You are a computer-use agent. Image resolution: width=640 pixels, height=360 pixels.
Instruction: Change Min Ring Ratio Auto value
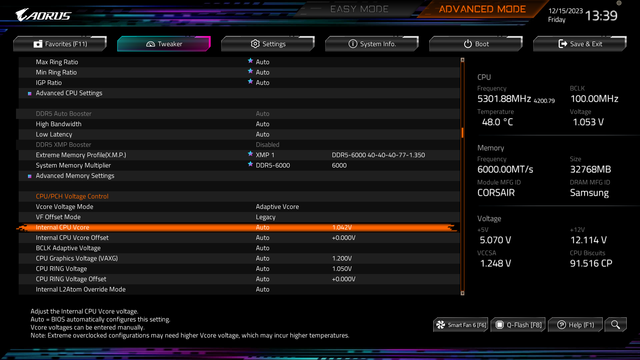coord(262,72)
